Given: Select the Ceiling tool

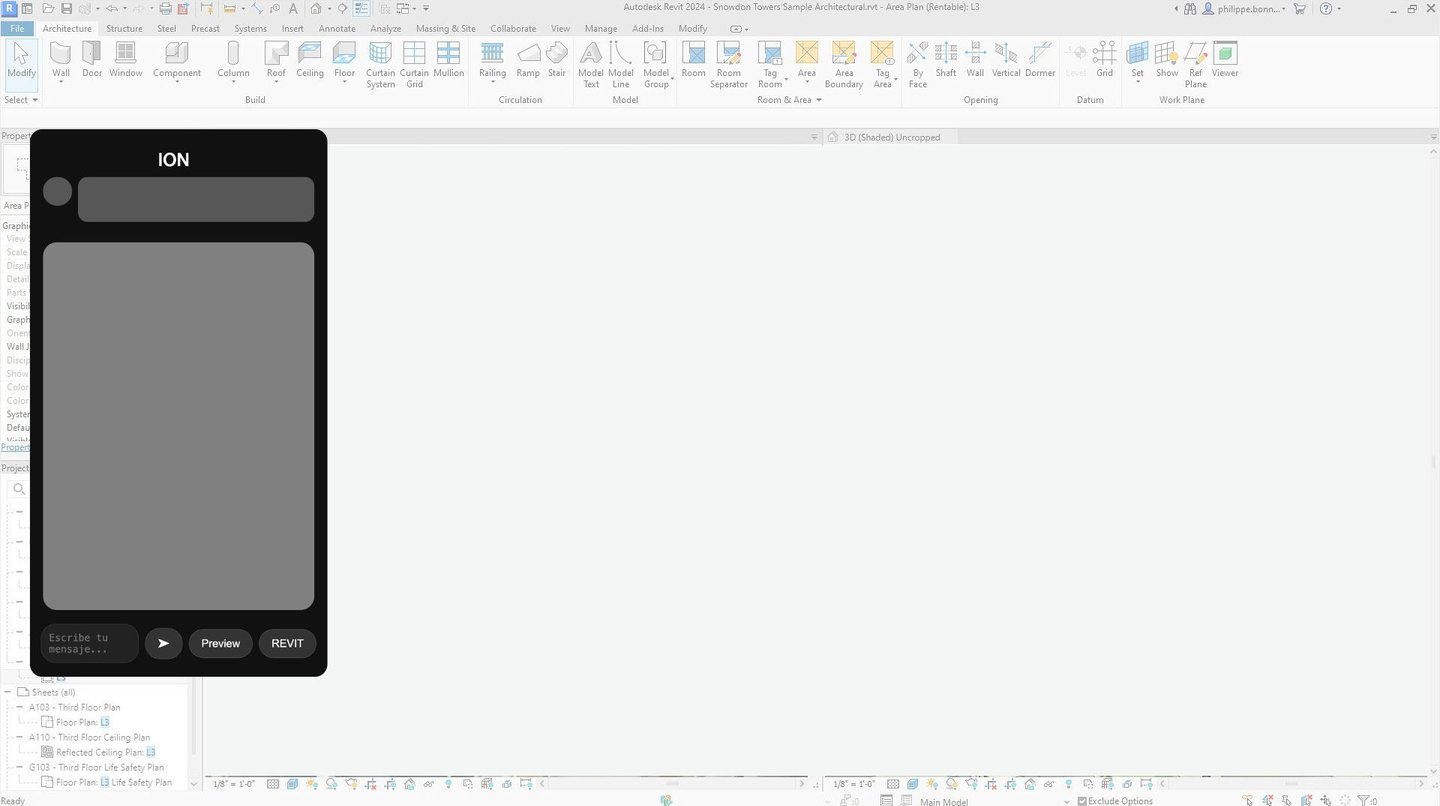Looking at the screenshot, I should tap(310, 60).
